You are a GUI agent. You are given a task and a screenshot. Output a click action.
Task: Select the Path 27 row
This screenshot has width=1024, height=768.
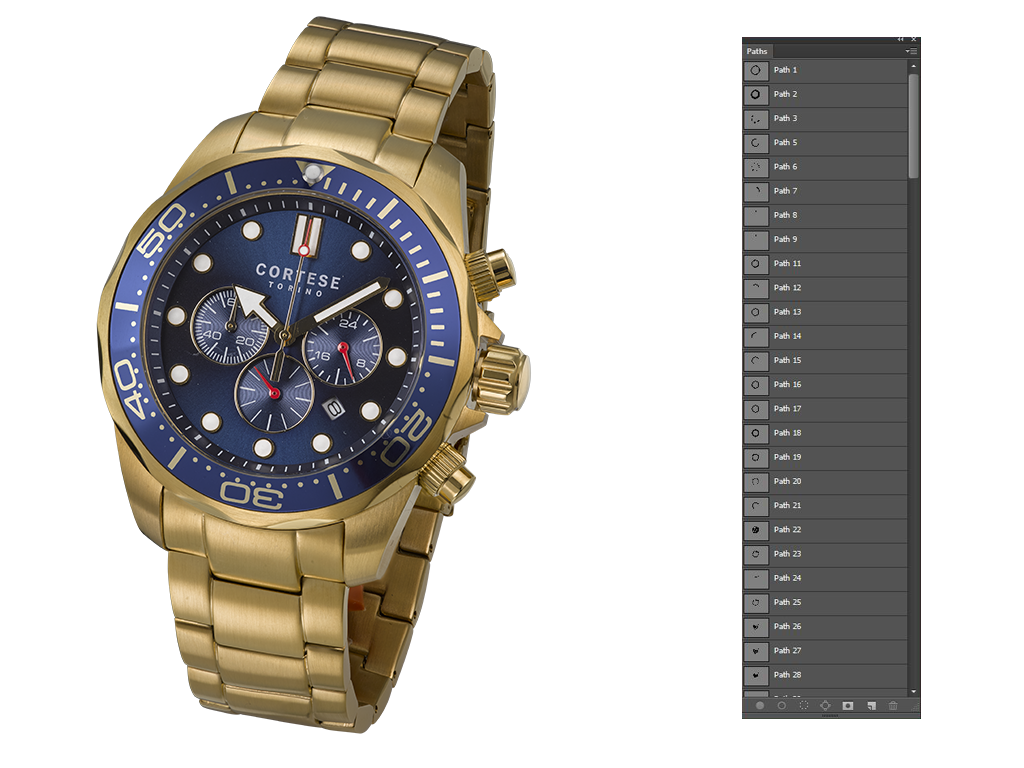(x=825, y=650)
